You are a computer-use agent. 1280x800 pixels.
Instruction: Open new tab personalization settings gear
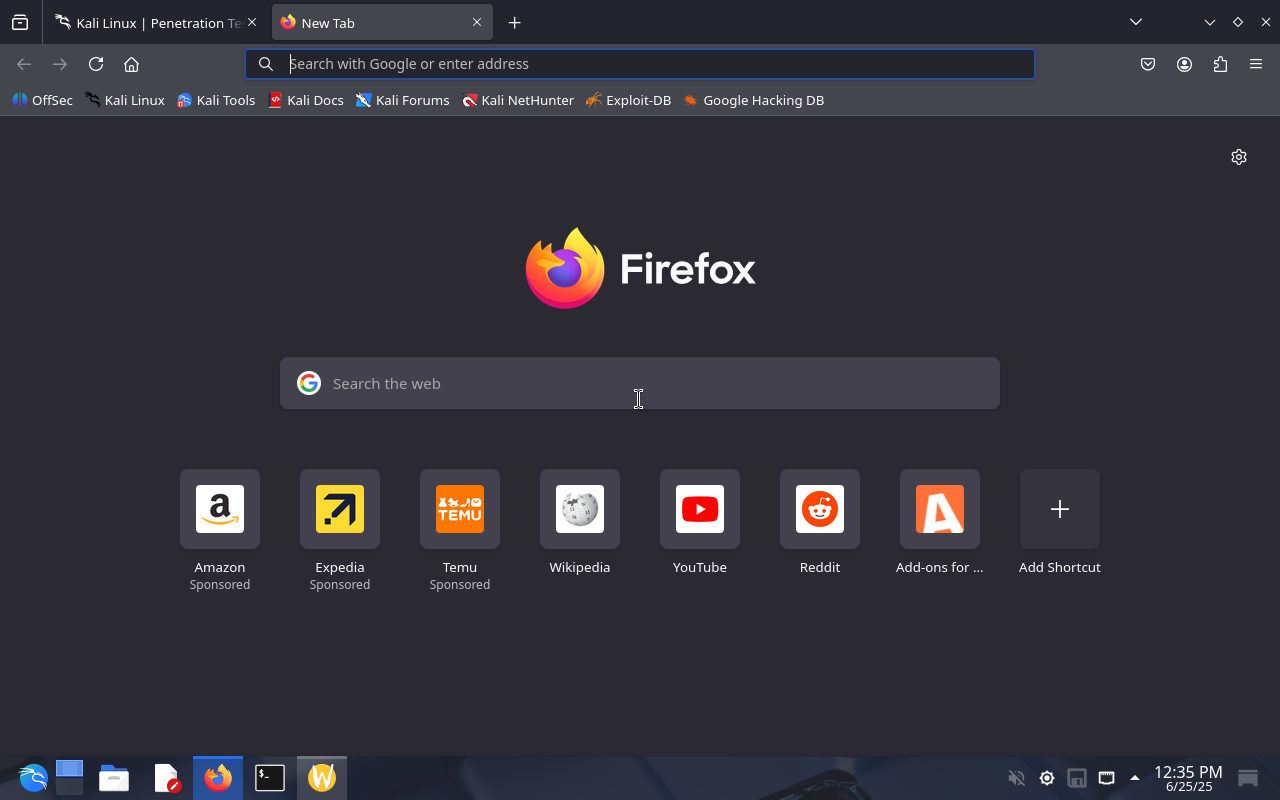(x=1239, y=157)
